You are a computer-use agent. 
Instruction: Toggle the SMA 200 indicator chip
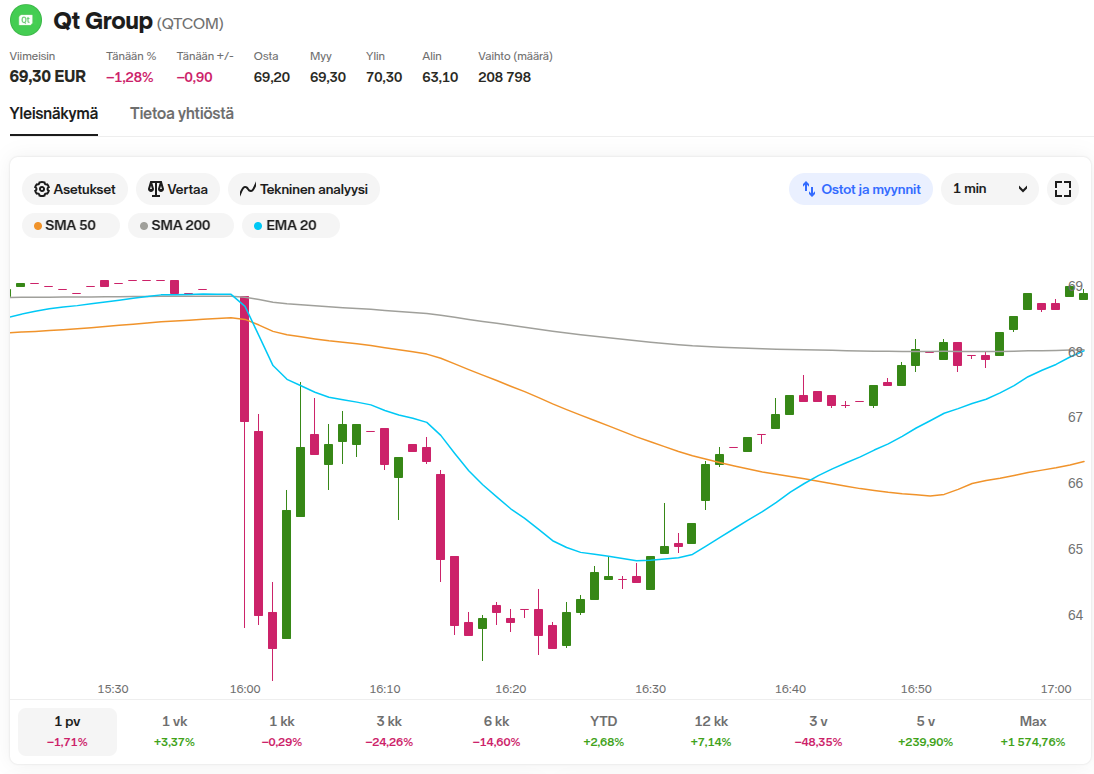tap(180, 225)
